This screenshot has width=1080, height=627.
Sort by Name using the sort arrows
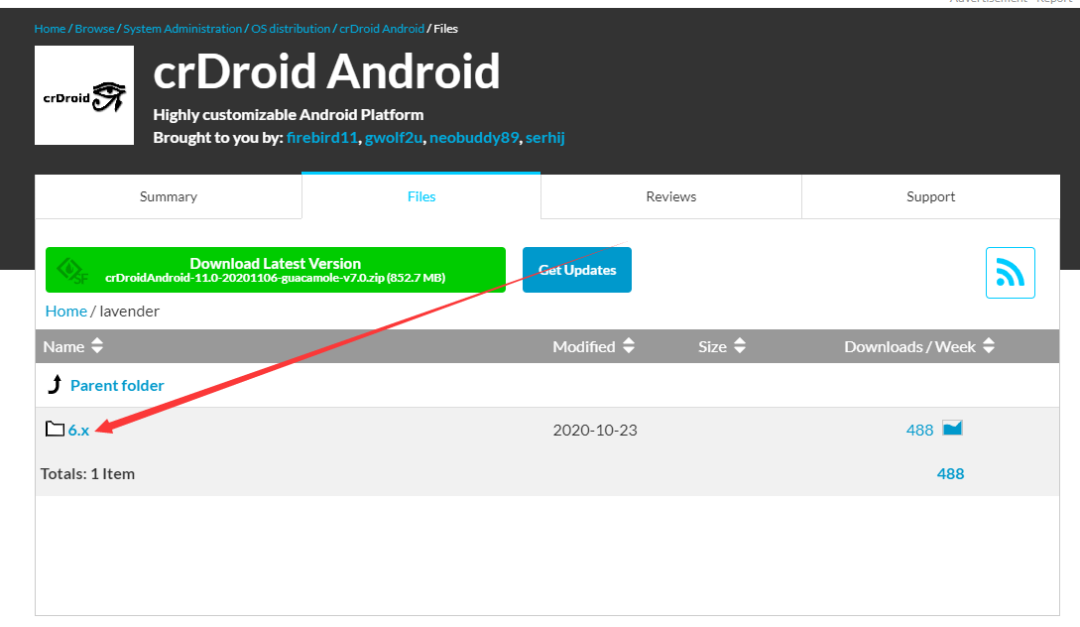(x=97, y=346)
